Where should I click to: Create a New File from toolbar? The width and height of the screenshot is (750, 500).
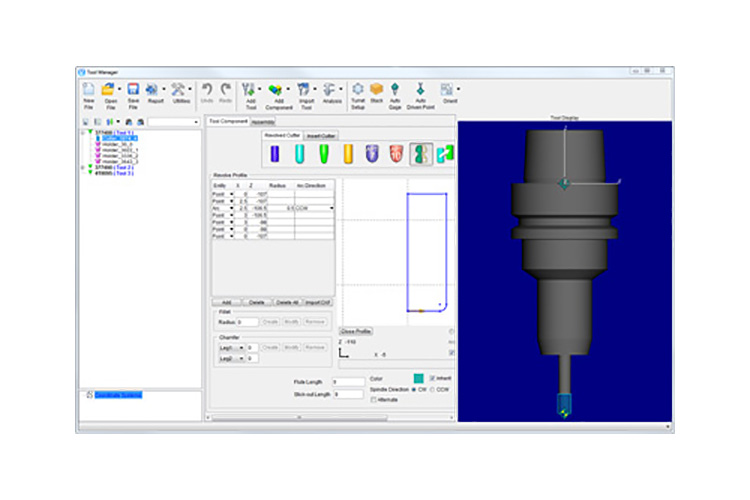pos(88,96)
